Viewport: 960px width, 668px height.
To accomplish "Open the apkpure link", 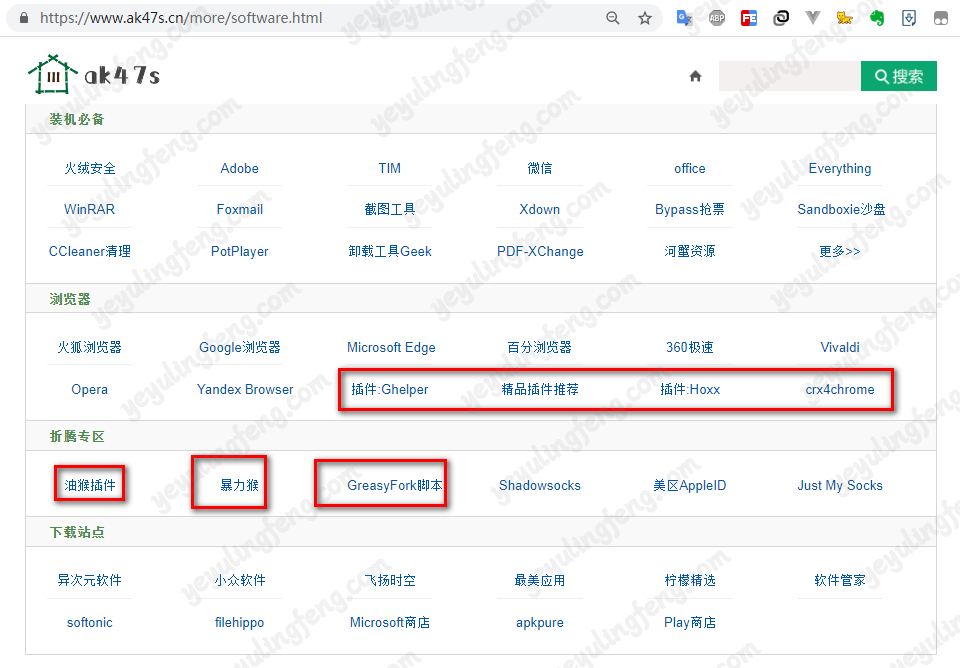I will pyautogui.click(x=539, y=622).
